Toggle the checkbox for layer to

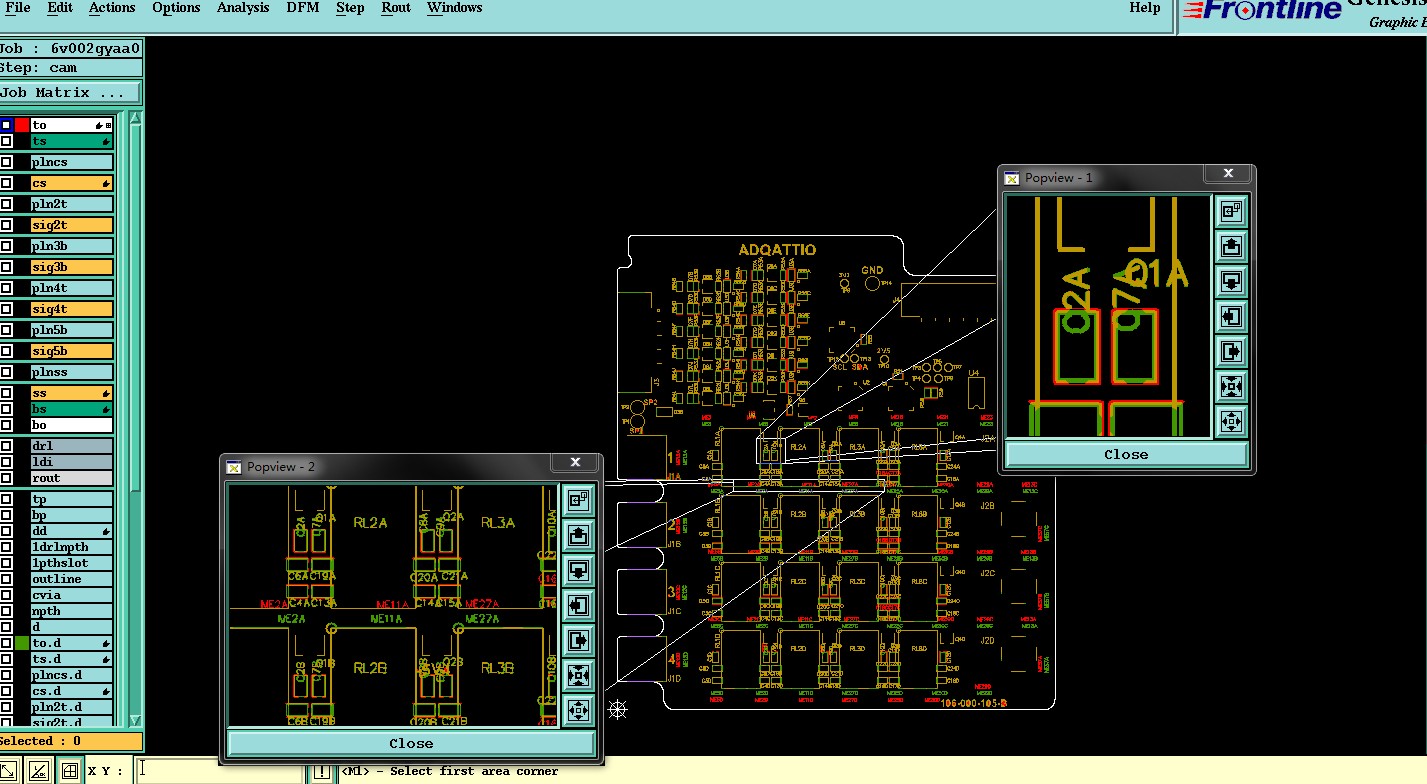(x=6, y=125)
